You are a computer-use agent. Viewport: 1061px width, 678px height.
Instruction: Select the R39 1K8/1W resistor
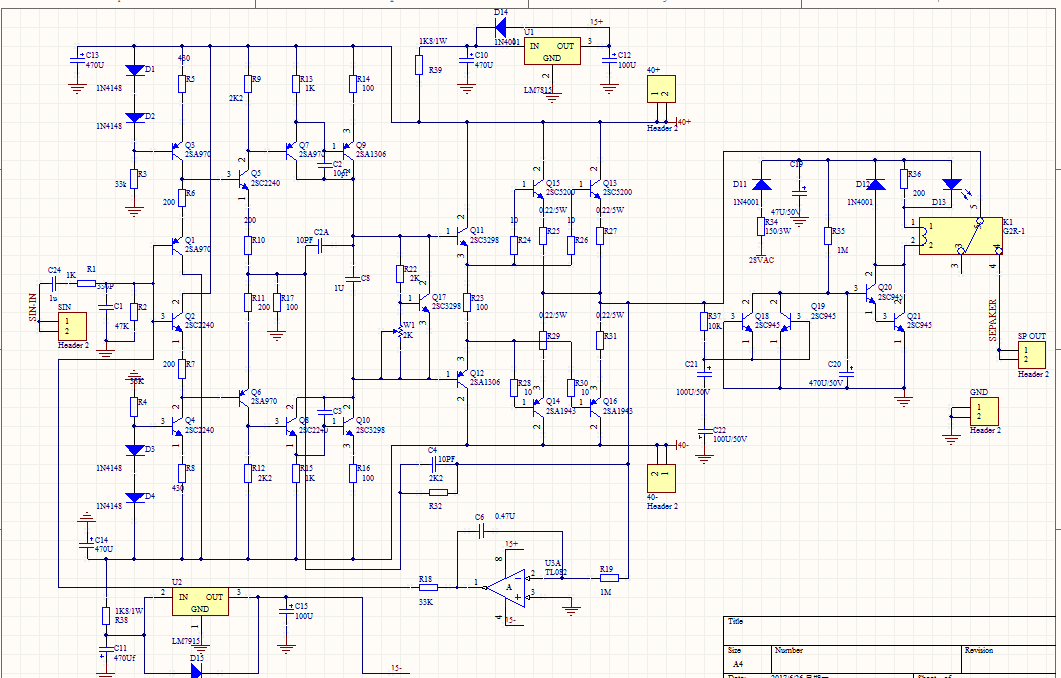(x=419, y=65)
